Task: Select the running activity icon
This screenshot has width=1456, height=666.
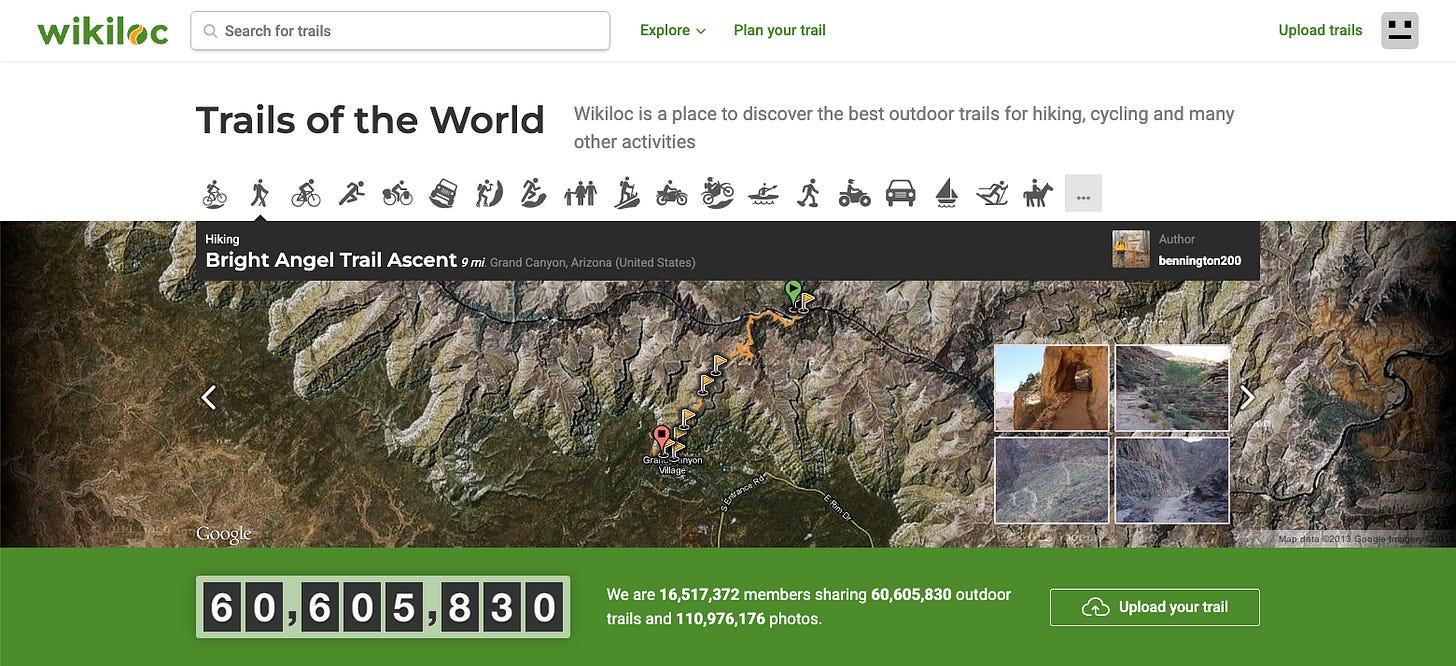Action: coord(351,193)
